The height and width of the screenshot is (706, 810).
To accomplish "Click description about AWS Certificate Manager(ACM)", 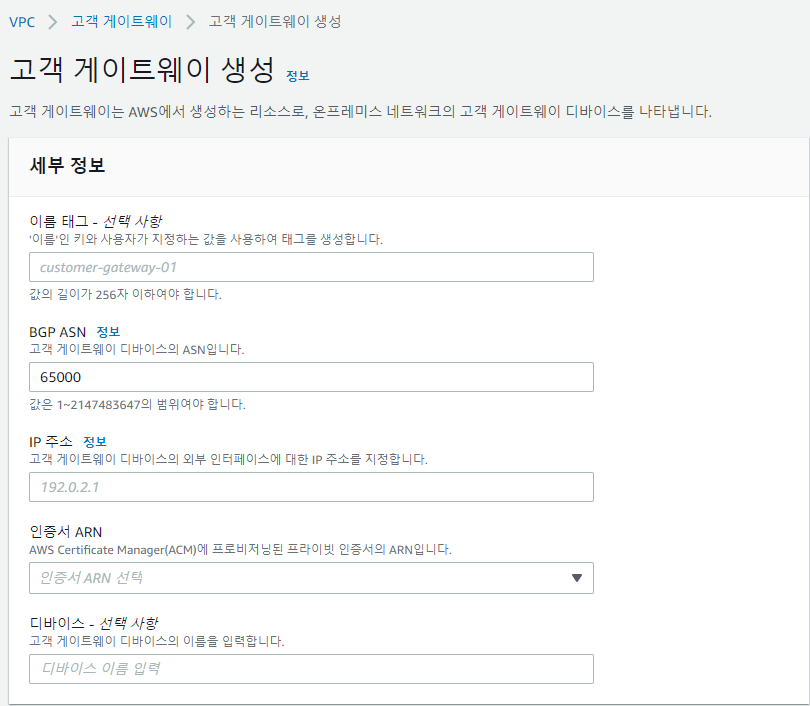I will pos(240,550).
